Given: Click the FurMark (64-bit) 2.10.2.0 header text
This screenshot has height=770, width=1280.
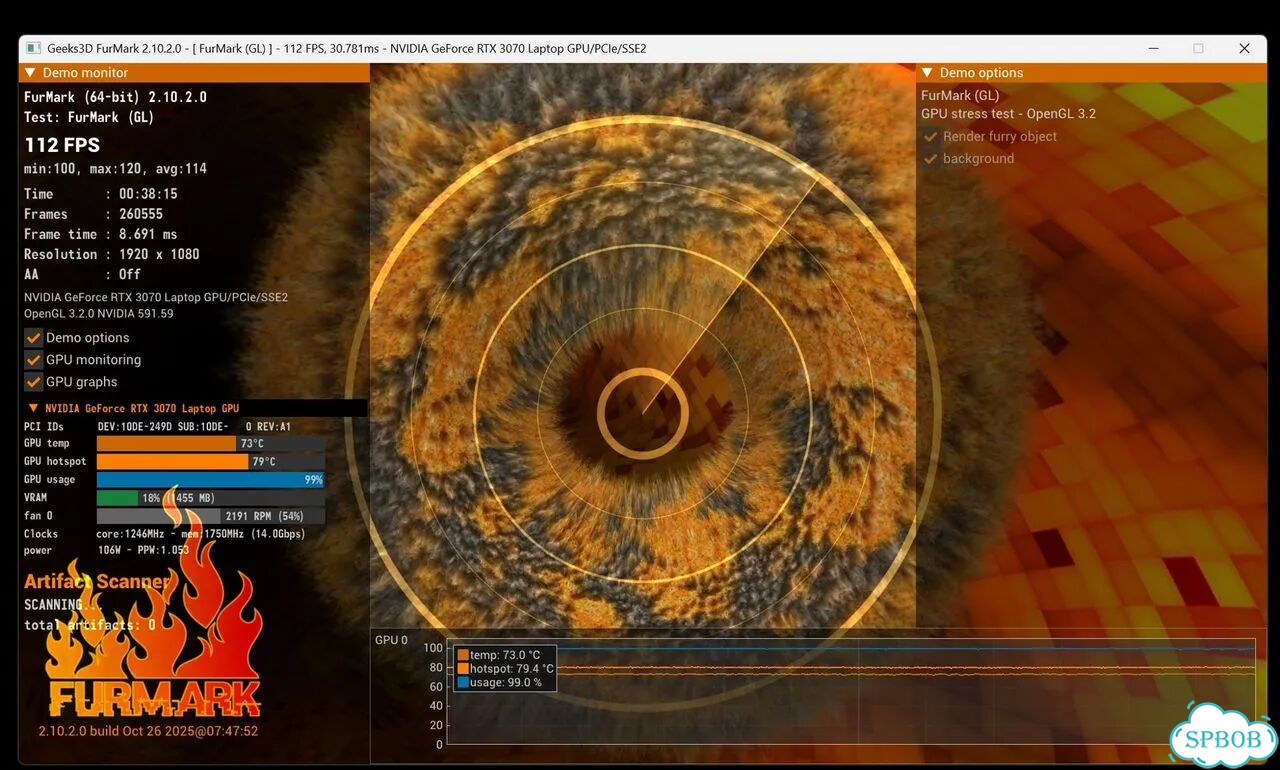Looking at the screenshot, I should pos(116,97).
